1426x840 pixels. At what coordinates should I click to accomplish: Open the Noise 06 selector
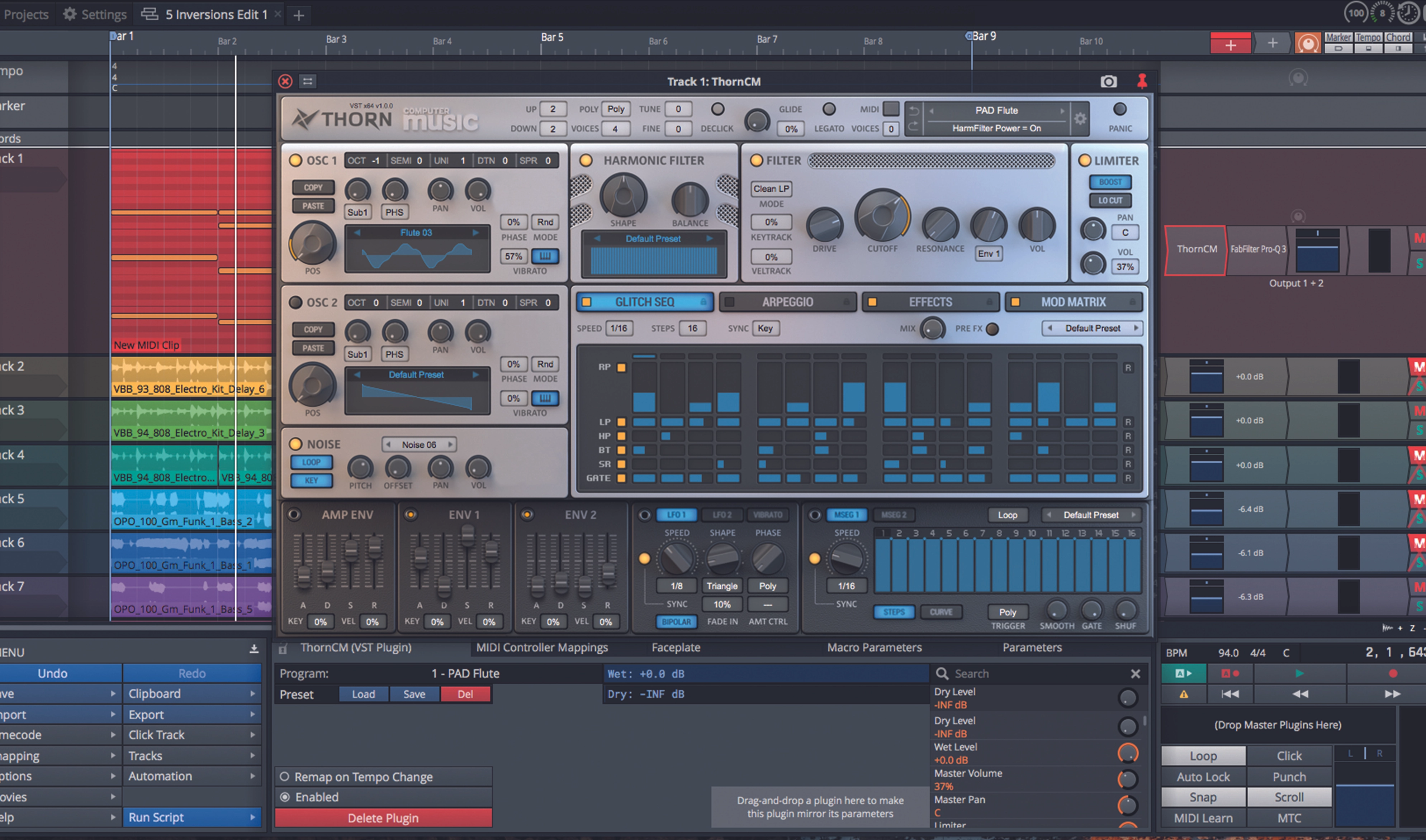click(419, 445)
